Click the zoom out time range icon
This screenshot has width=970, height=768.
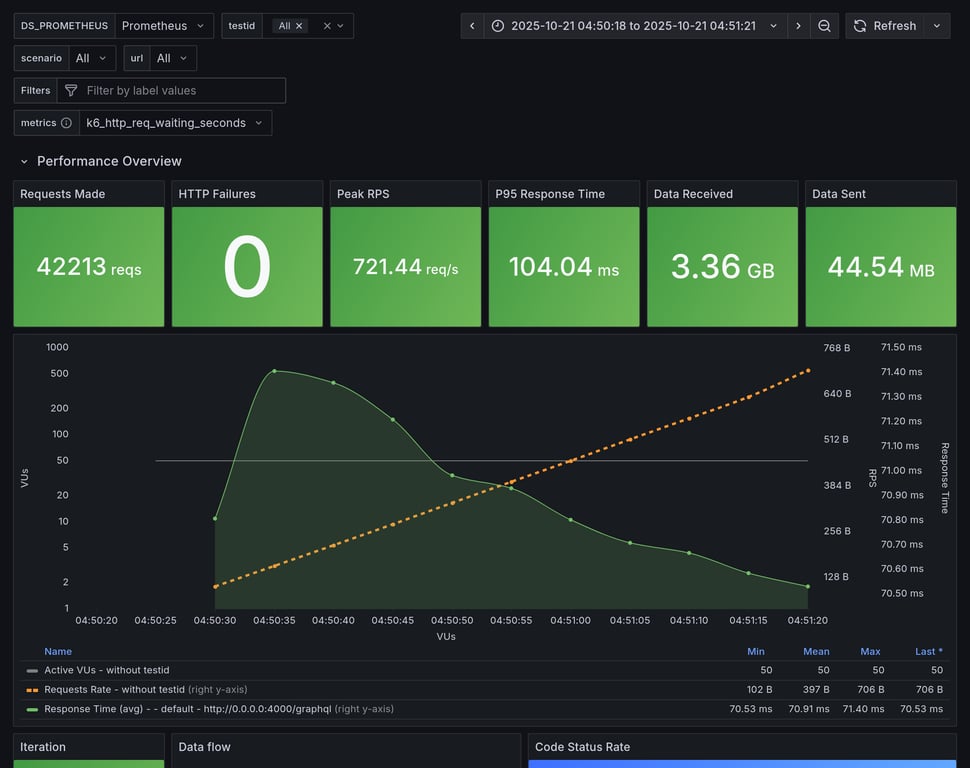point(824,26)
